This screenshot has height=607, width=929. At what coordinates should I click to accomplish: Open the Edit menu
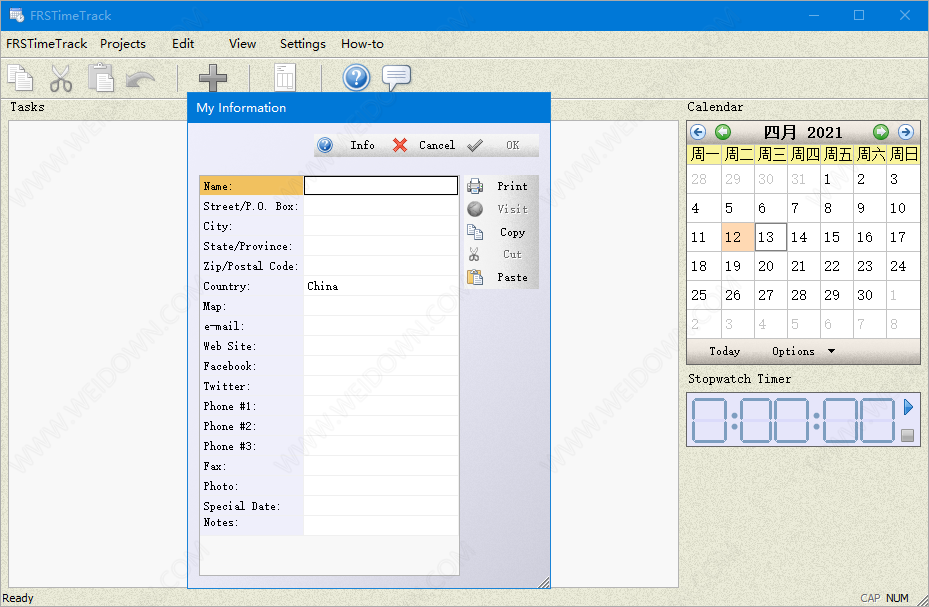tap(183, 44)
